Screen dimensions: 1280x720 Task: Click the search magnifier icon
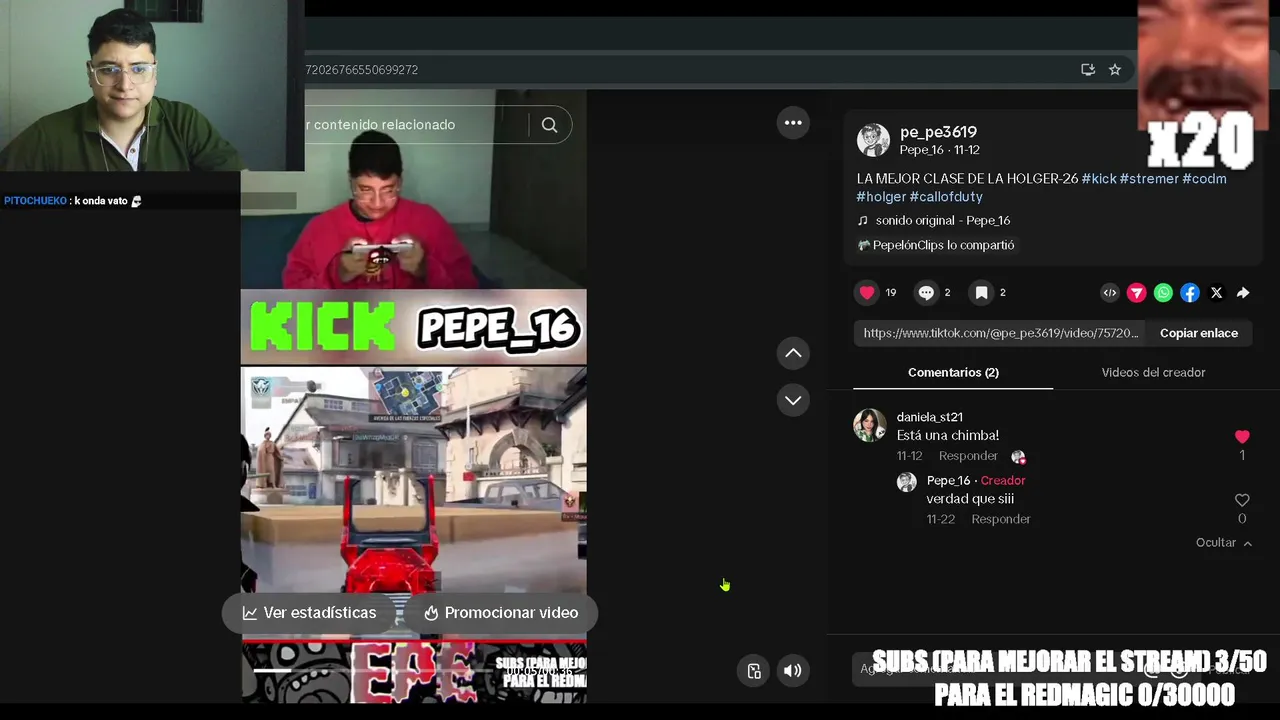tap(549, 125)
